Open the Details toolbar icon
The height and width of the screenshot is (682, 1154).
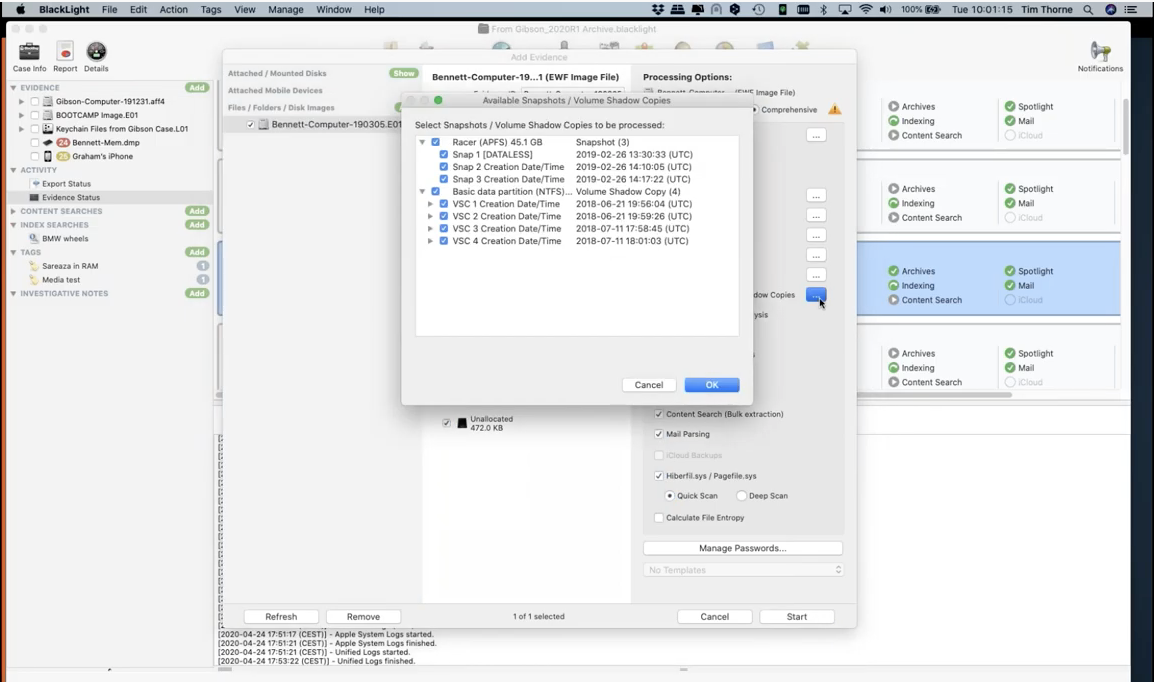click(96, 51)
